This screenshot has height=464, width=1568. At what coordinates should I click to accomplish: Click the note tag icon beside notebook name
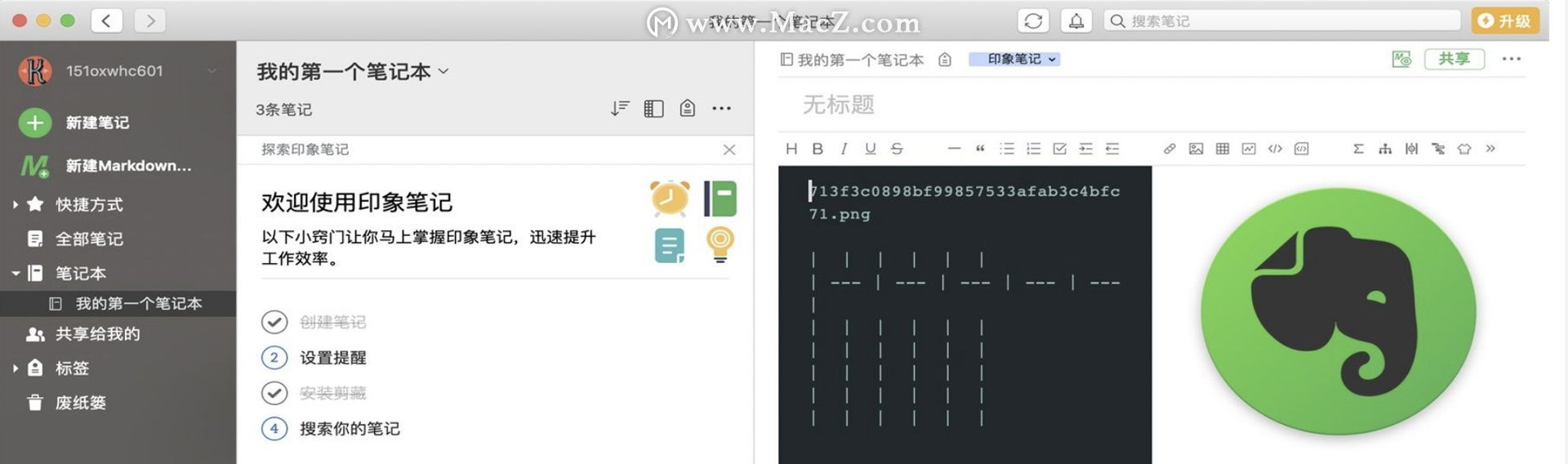pos(945,60)
